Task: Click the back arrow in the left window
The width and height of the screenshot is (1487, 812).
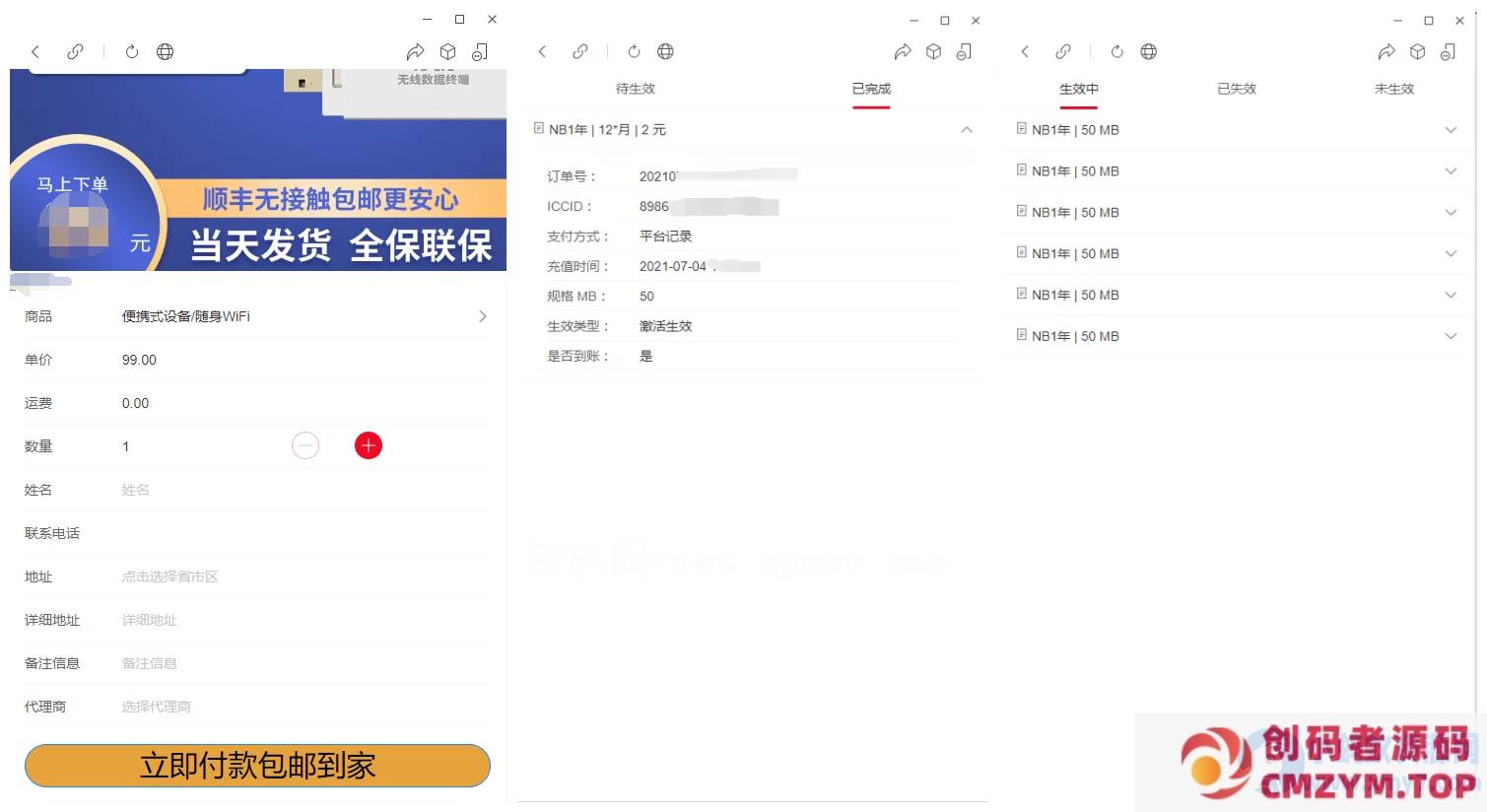Action: coord(35,52)
